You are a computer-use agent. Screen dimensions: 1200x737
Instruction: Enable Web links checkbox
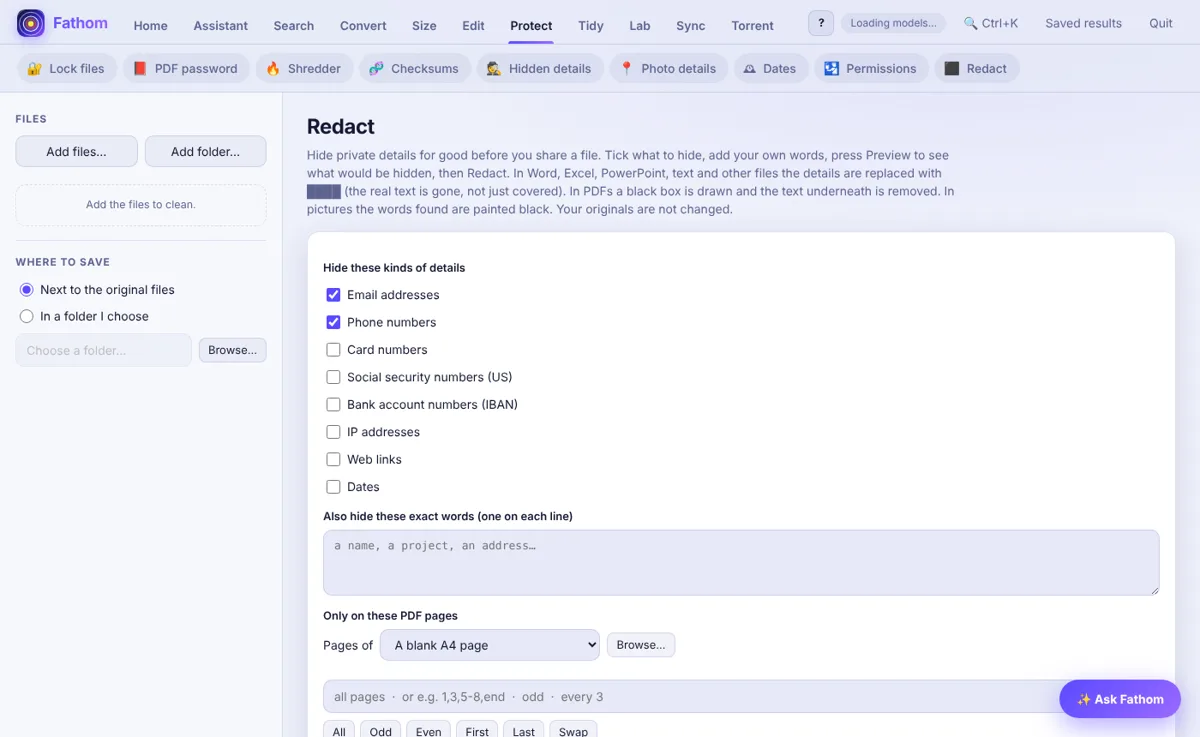pos(334,460)
